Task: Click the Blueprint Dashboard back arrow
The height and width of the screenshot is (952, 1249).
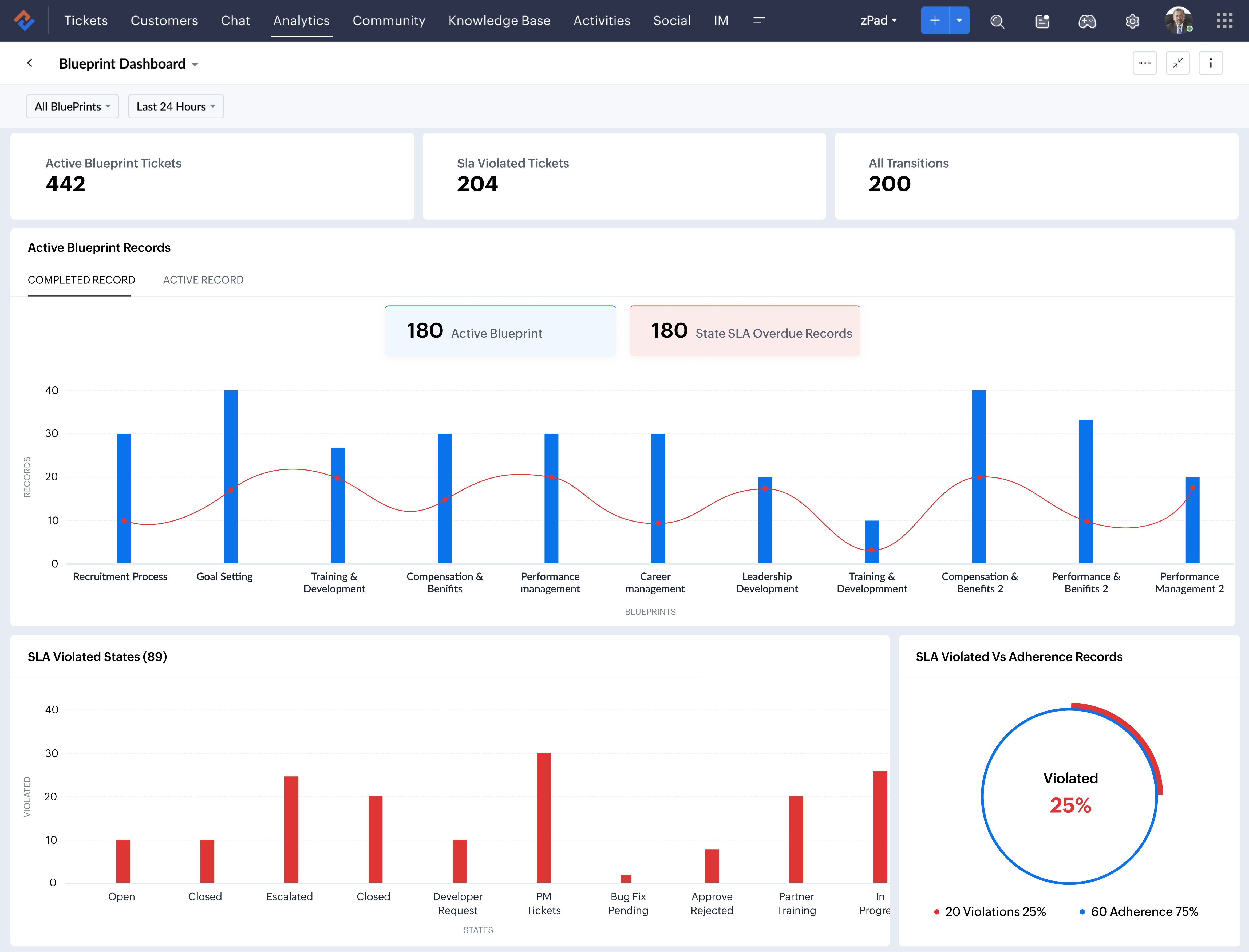Action: pyautogui.click(x=30, y=63)
